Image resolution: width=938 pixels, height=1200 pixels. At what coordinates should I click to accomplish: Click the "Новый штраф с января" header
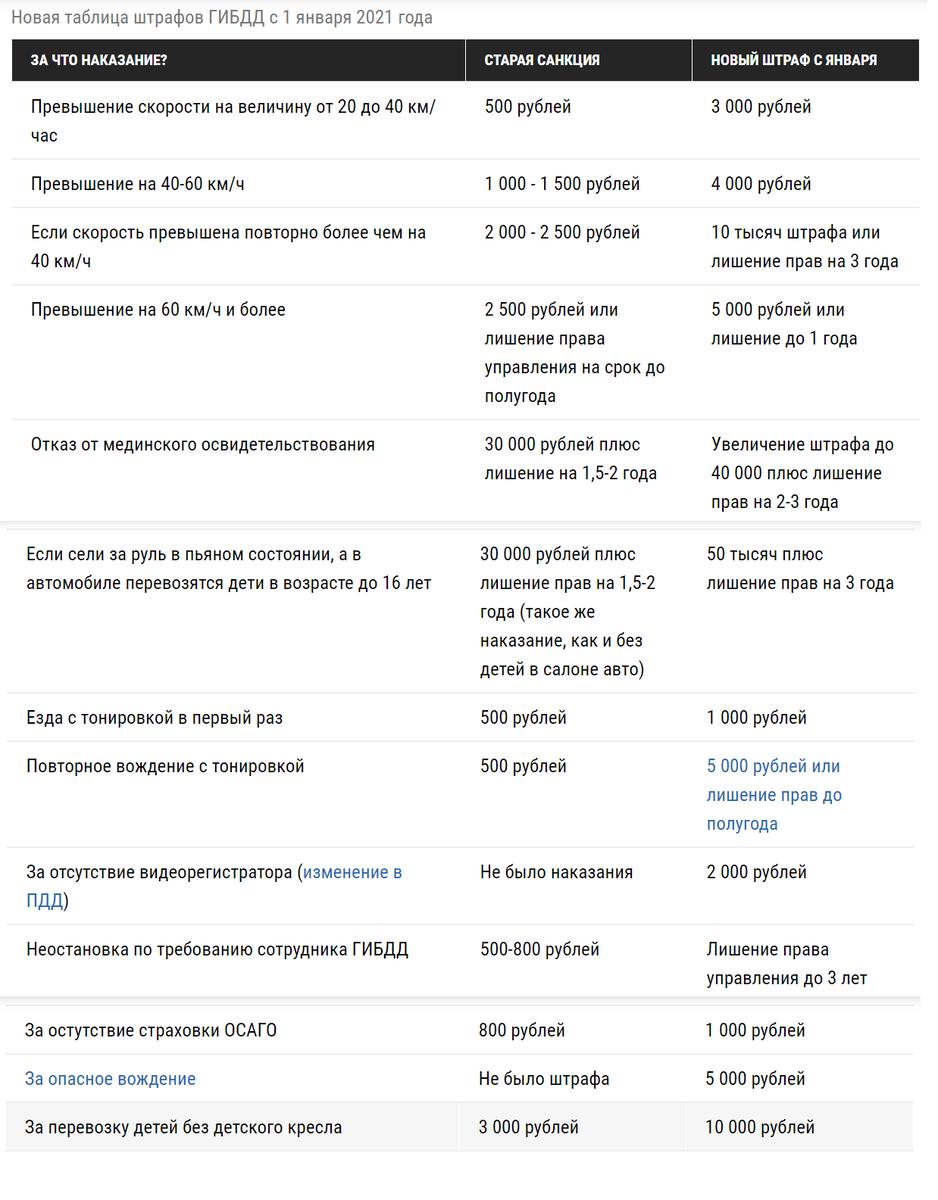(794, 60)
